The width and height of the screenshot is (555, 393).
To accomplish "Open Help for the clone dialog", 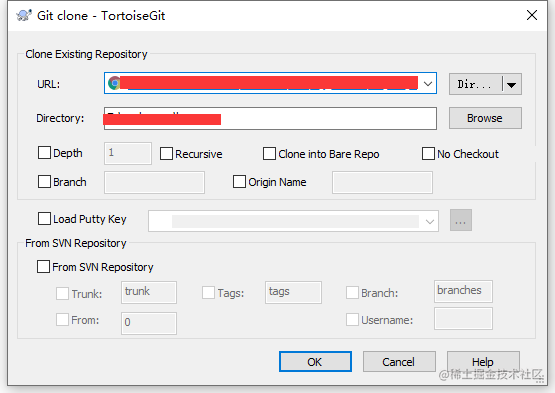I will tap(483, 361).
